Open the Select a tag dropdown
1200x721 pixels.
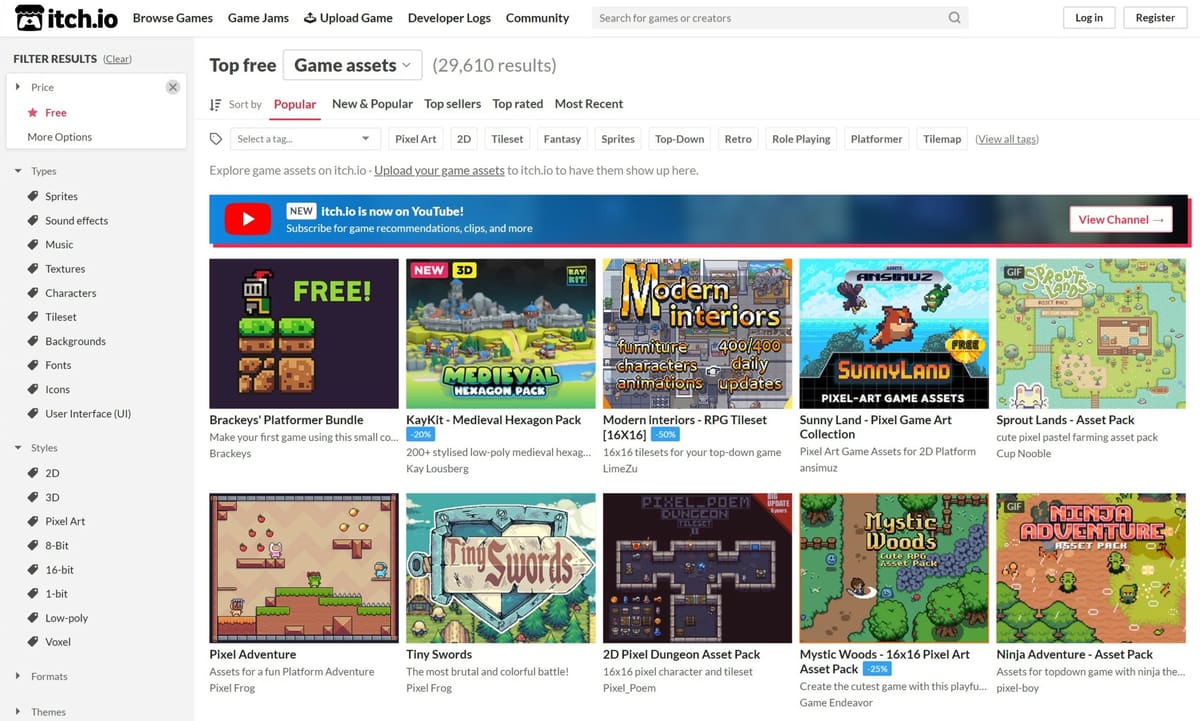coord(305,139)
